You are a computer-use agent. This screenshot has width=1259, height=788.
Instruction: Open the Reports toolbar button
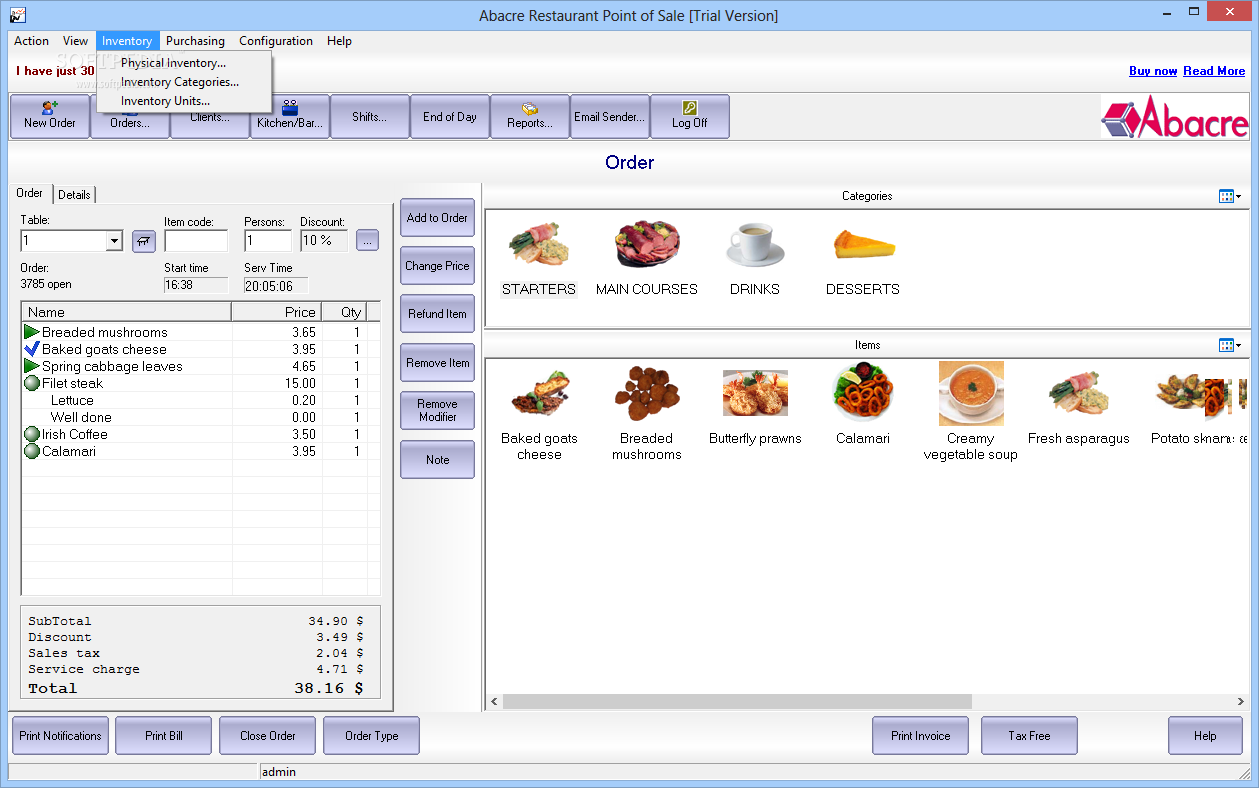pos(530,116)
